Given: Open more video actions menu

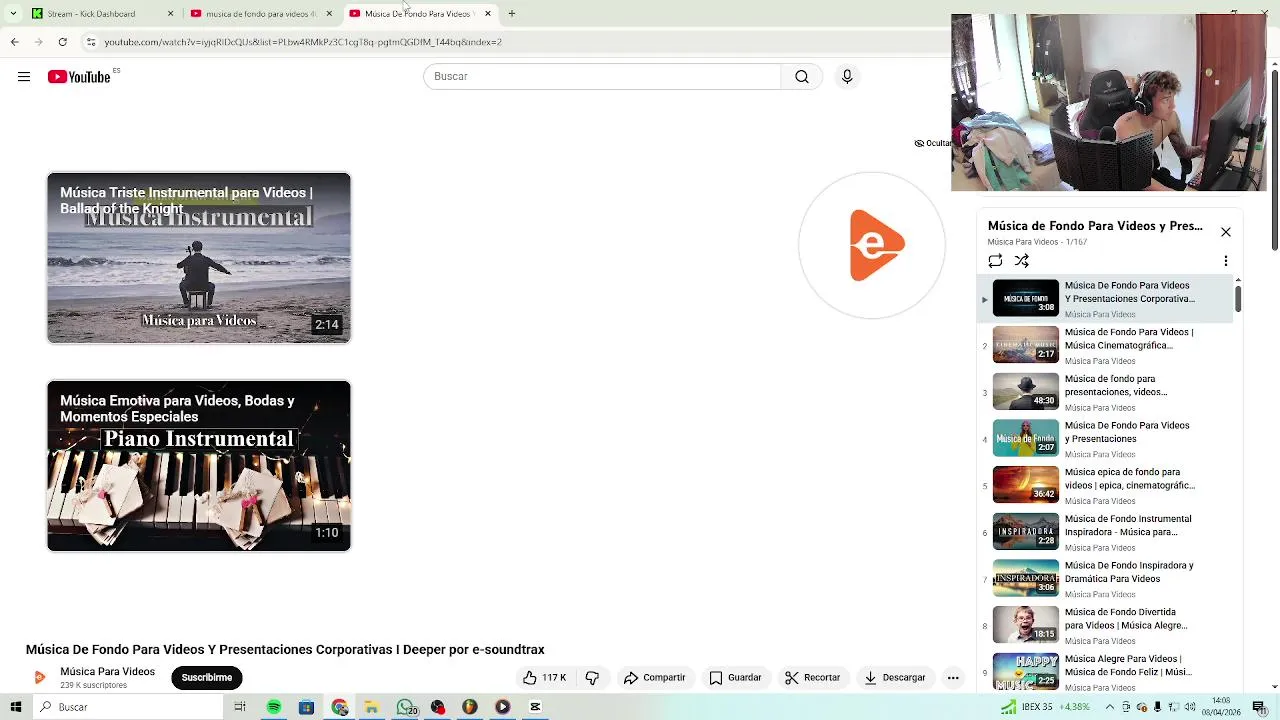Looking at the screenshot, I should [953, 678].
